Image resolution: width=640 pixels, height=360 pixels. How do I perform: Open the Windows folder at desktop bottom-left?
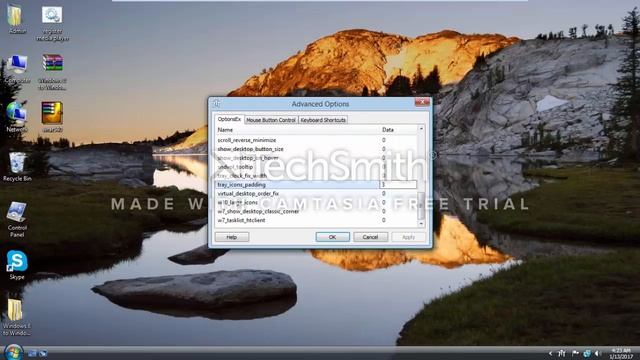(x=16, y=317)
